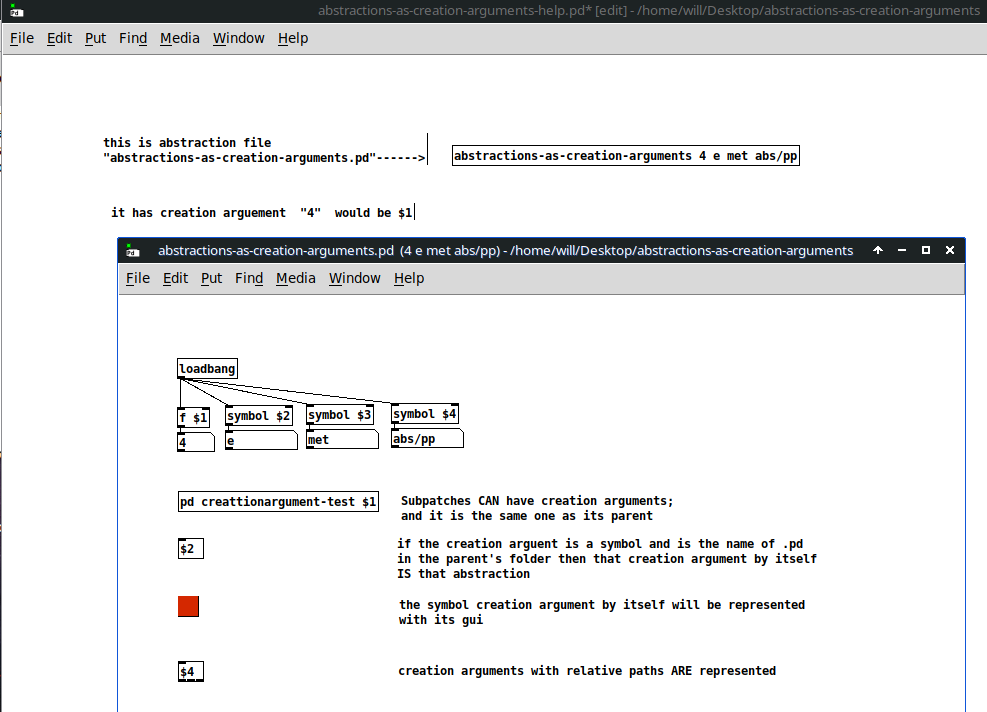
Task: Click the loadbang object
Action: [206, 368]
